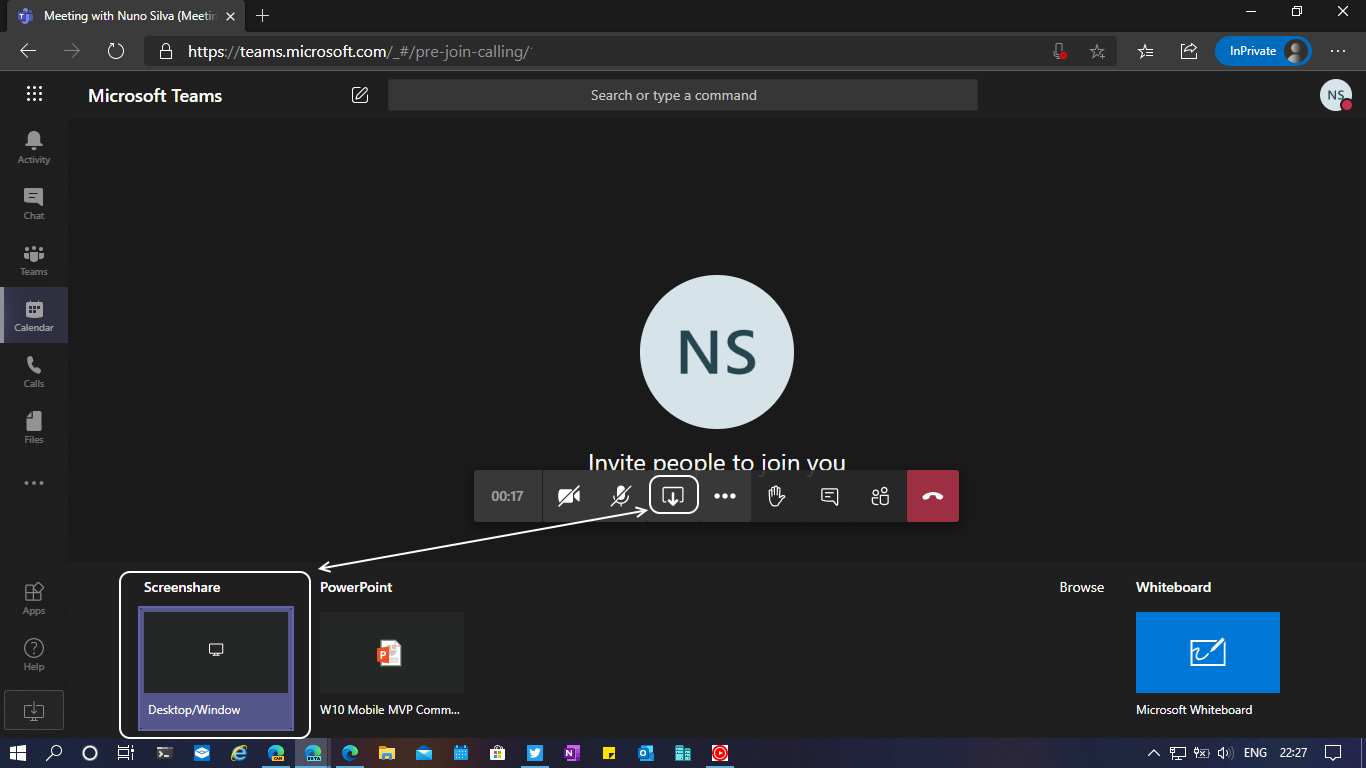Add this page to favorites star
Viewport: 1366px width, 768px height.
click(x=1097, y=51)
